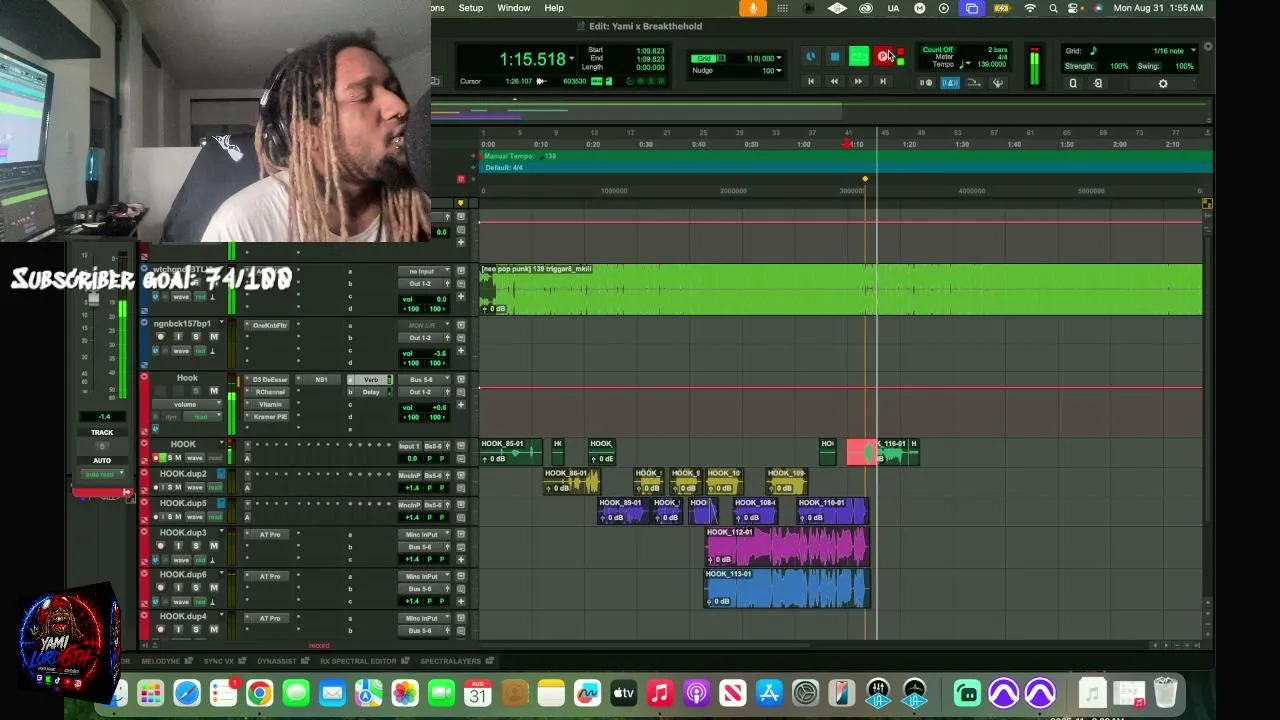Open the 1/16 note grid dropdown
Viewport: 1280px width, 720px height.
point(1193,51)
